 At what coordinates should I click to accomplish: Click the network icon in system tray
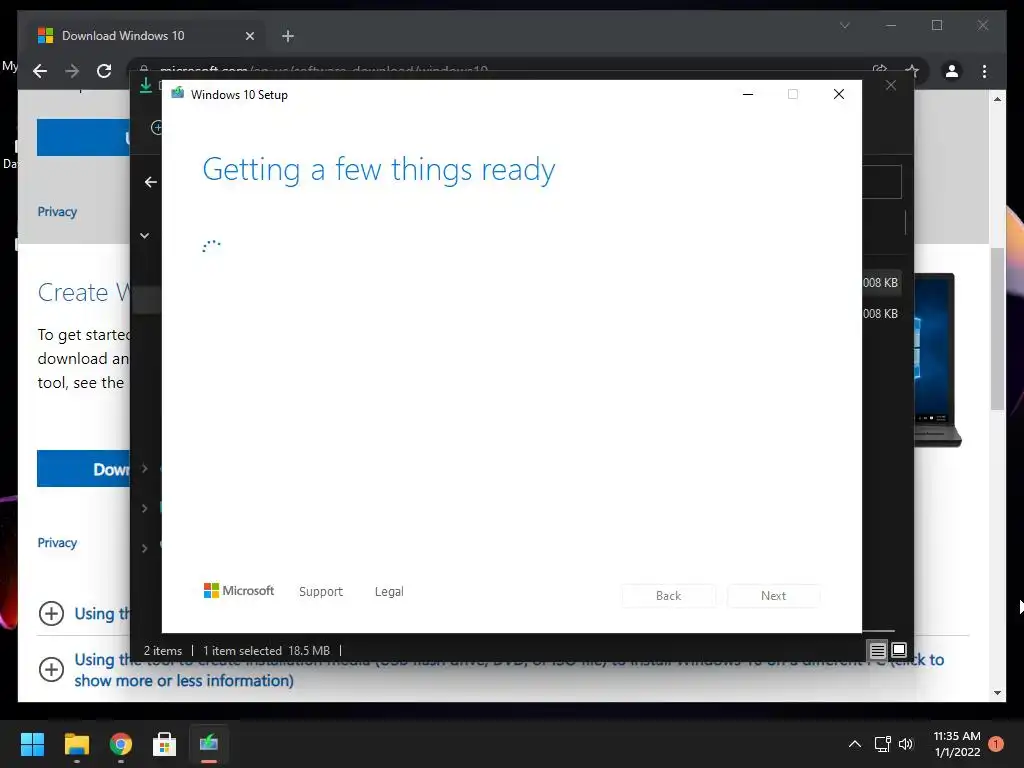883,744
